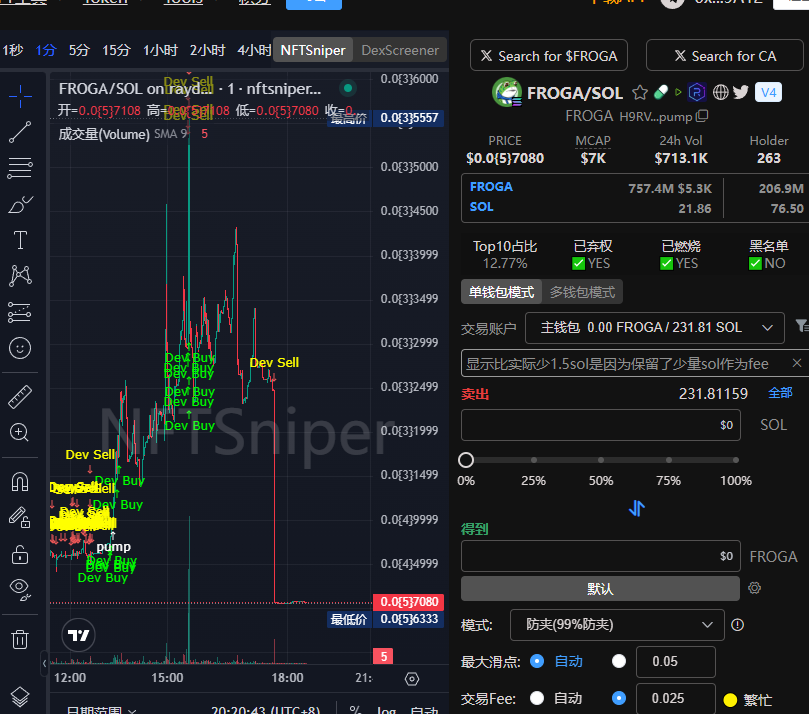This screenshot has width=809, height=714.
Task: Set amount slider to 25%
Action: [533, 460]
